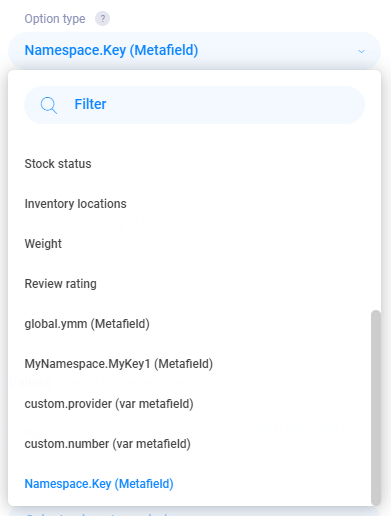
Task: Choose custom.number (var metafield) option
Action: pyautogui.click(x=190, y=444)
